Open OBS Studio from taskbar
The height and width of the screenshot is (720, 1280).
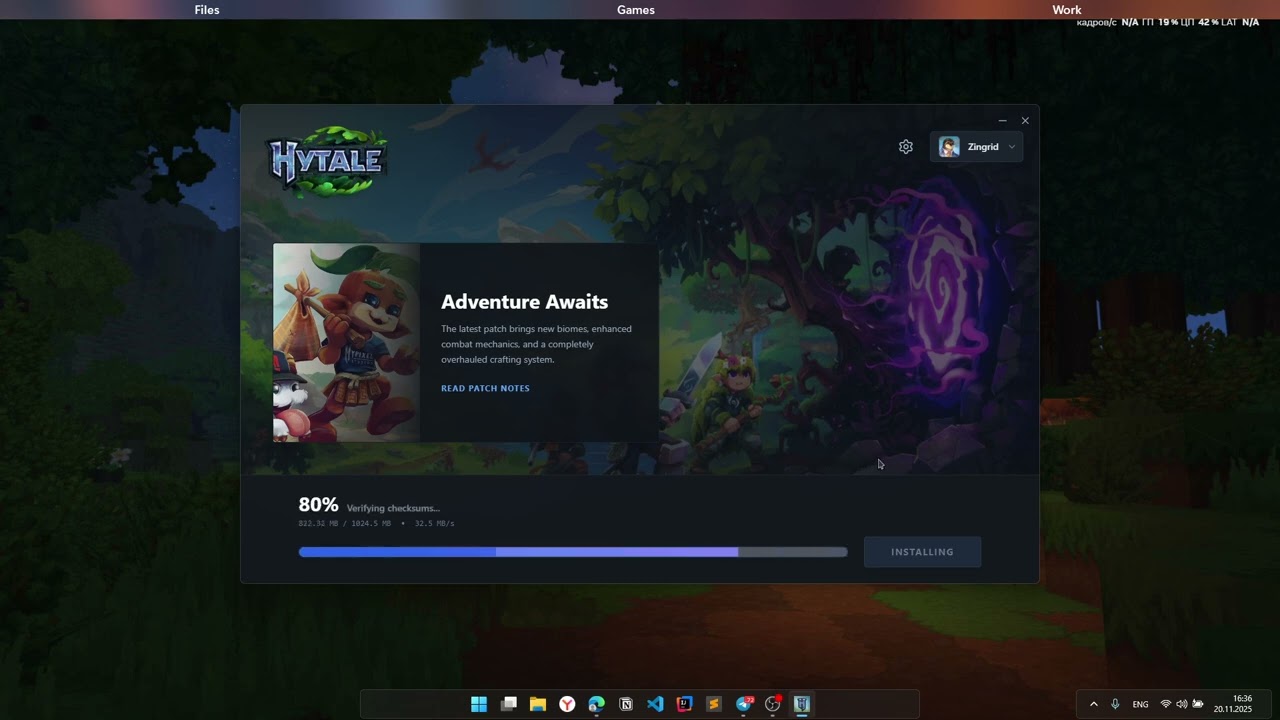point(773,704)
